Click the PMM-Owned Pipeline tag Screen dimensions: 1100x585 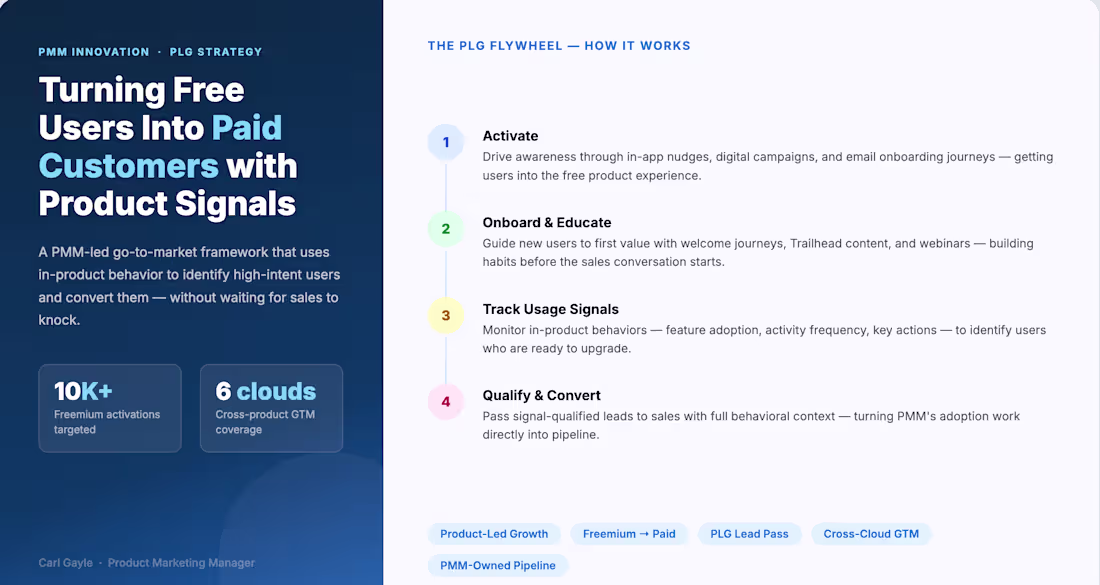click(497, 565)
